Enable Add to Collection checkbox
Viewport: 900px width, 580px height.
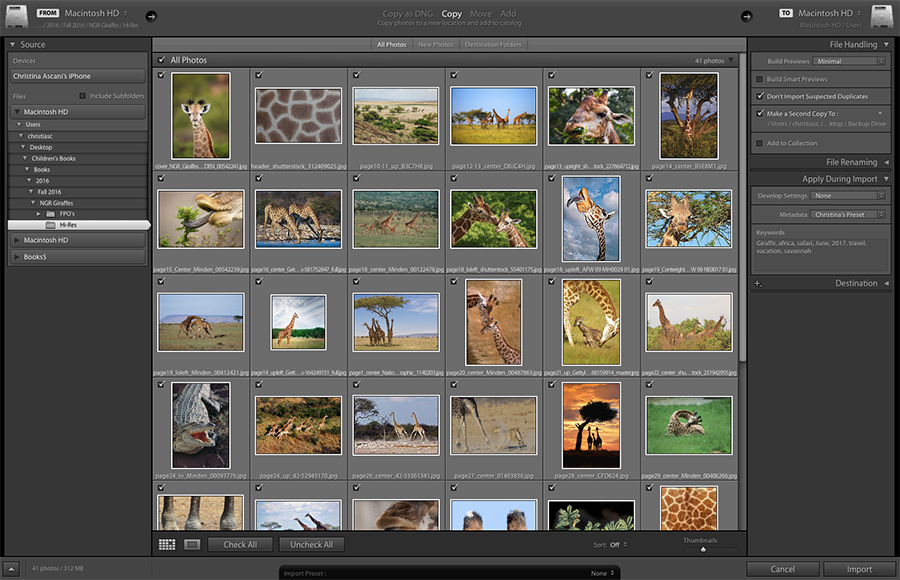759,143
